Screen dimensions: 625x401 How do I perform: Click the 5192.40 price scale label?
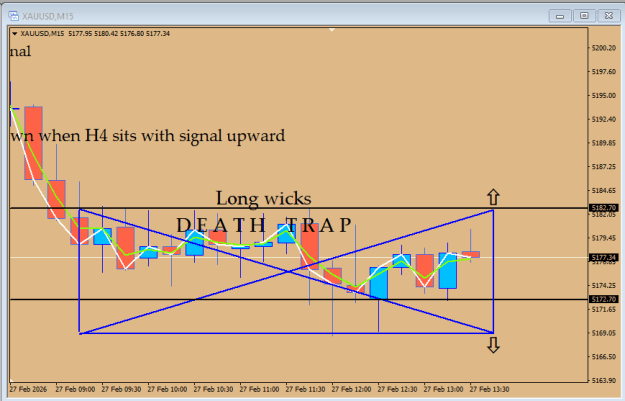(x=604, y=119)
